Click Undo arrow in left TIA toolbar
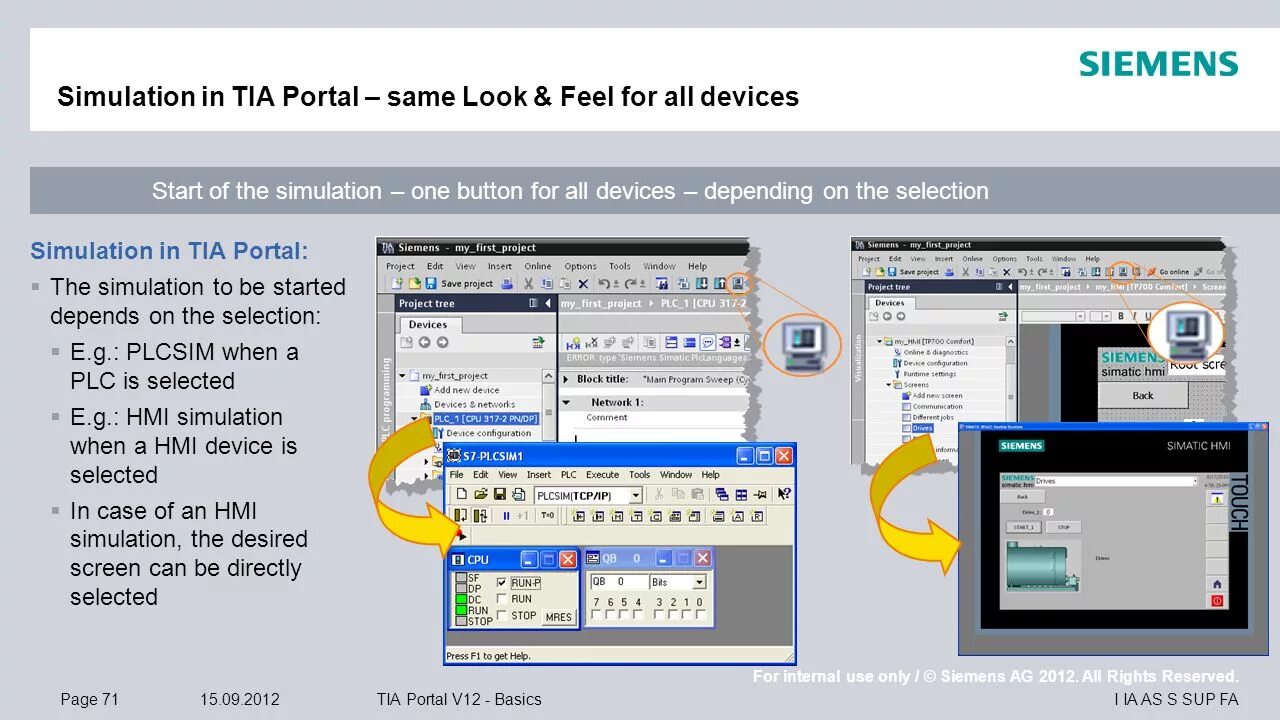Screen dimensions: 1280x720 pyautogui.click(x=604, y=283)
